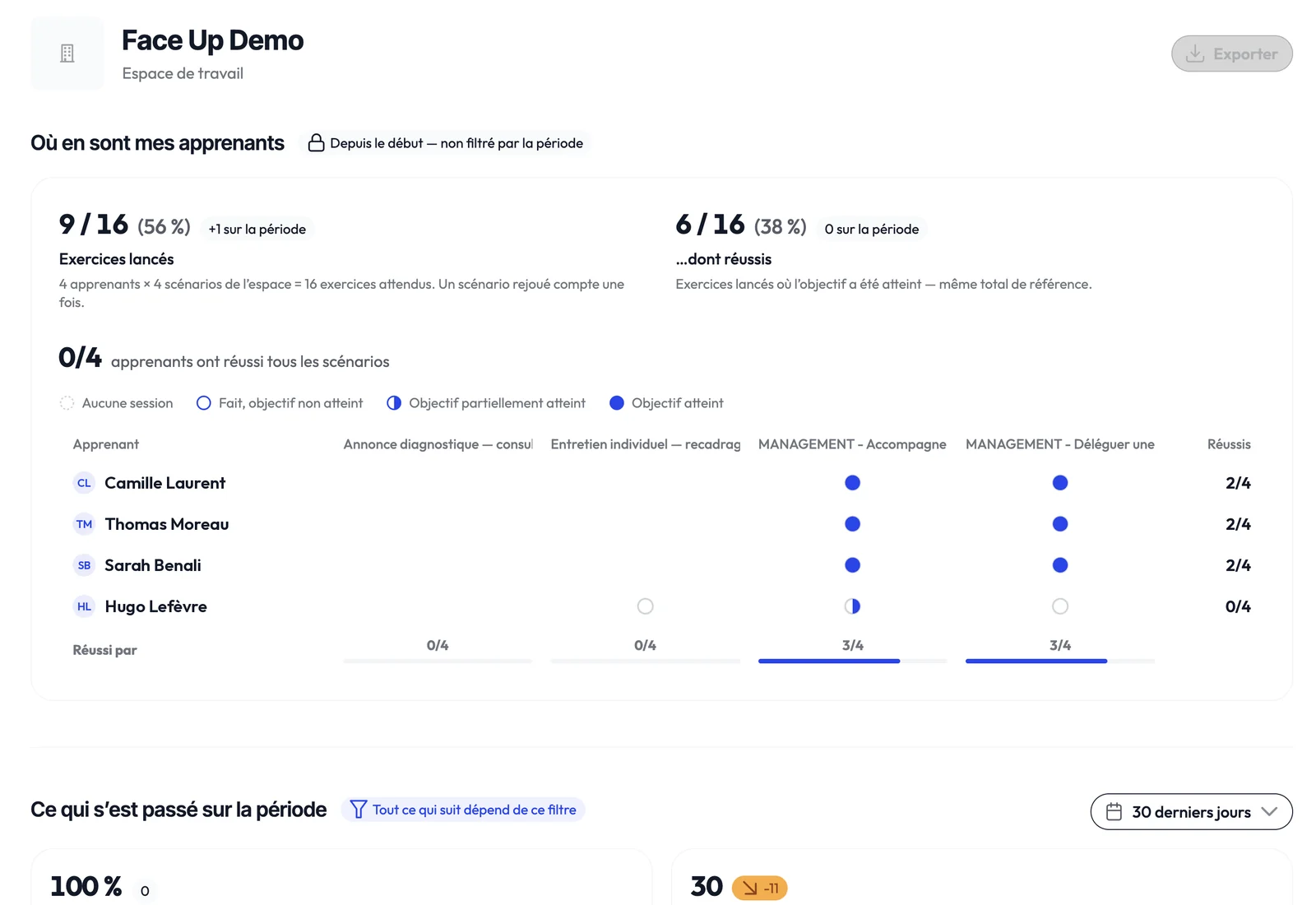Screen dimensions: 1316x905
Task: Click the 'Entretien individuel' column header
Action: coord(645,444)
